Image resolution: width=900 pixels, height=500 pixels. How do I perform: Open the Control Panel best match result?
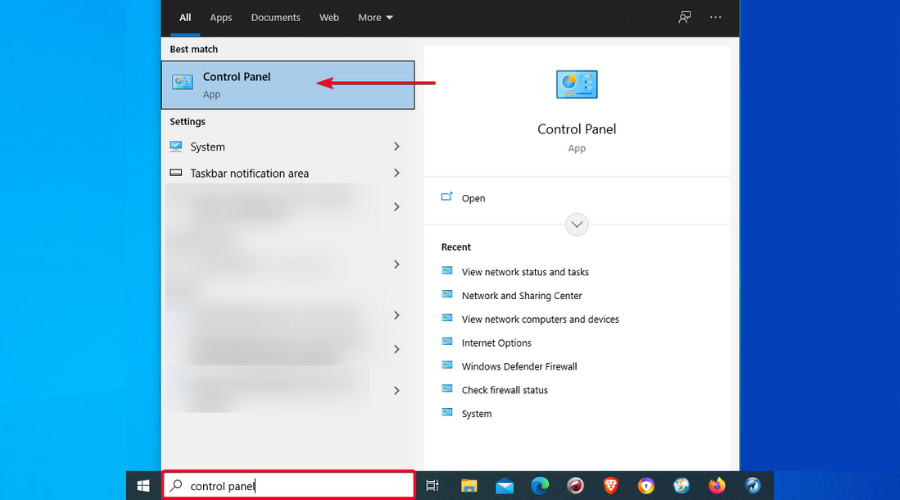point(288,85)
